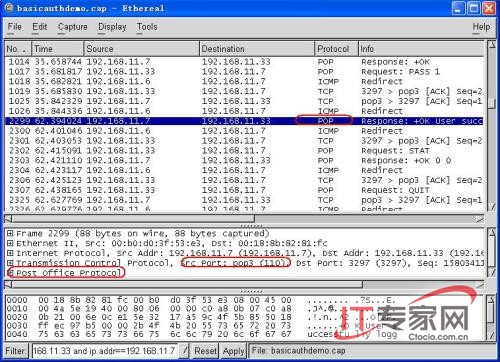Select packet 2304 ICMP Redirect row
500x362 pixels.
coord(244,170)
